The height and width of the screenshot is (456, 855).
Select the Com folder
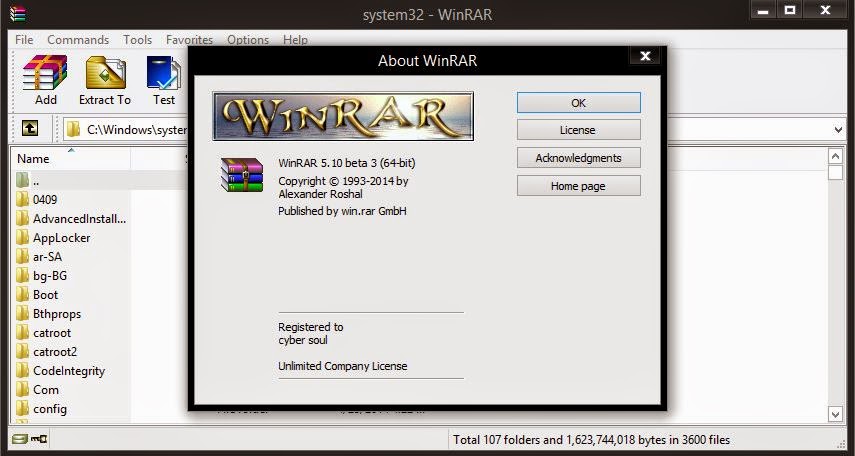pos(46,390)
